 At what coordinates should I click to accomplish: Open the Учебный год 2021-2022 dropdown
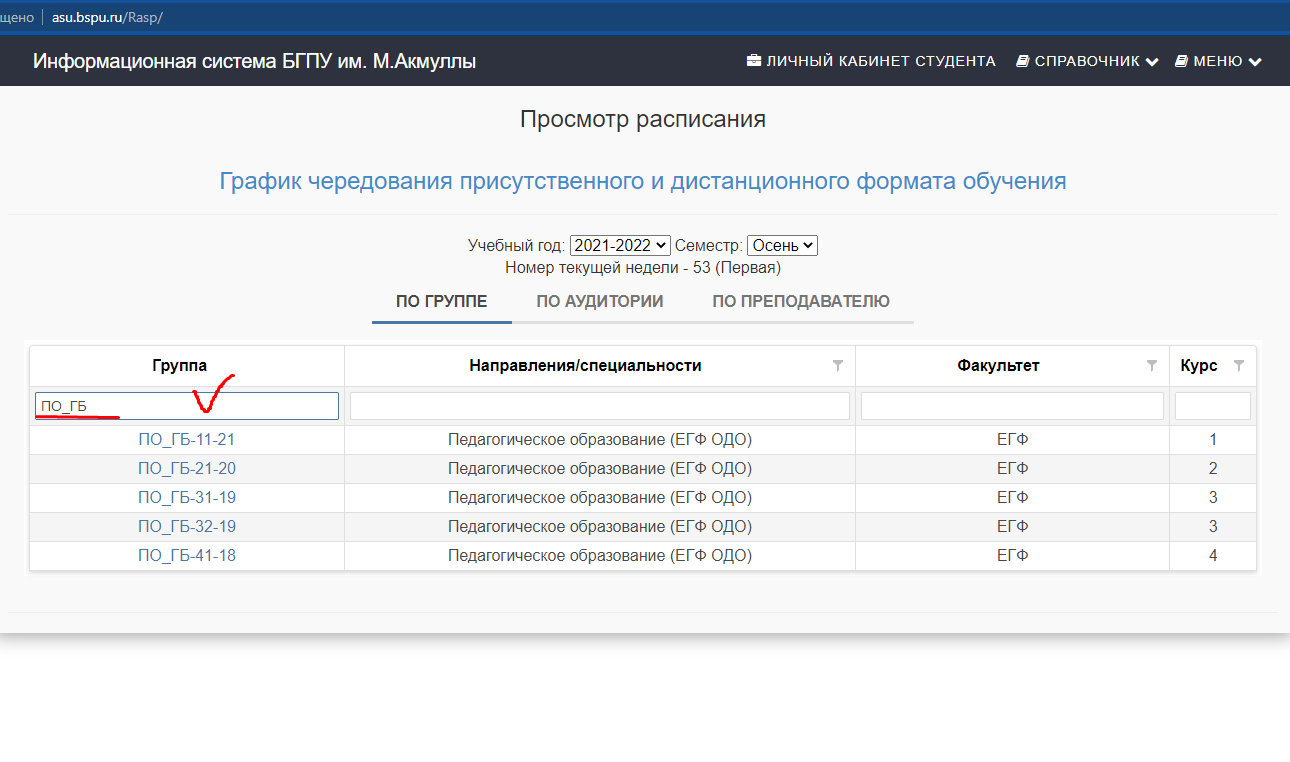(x=620, y=245)
